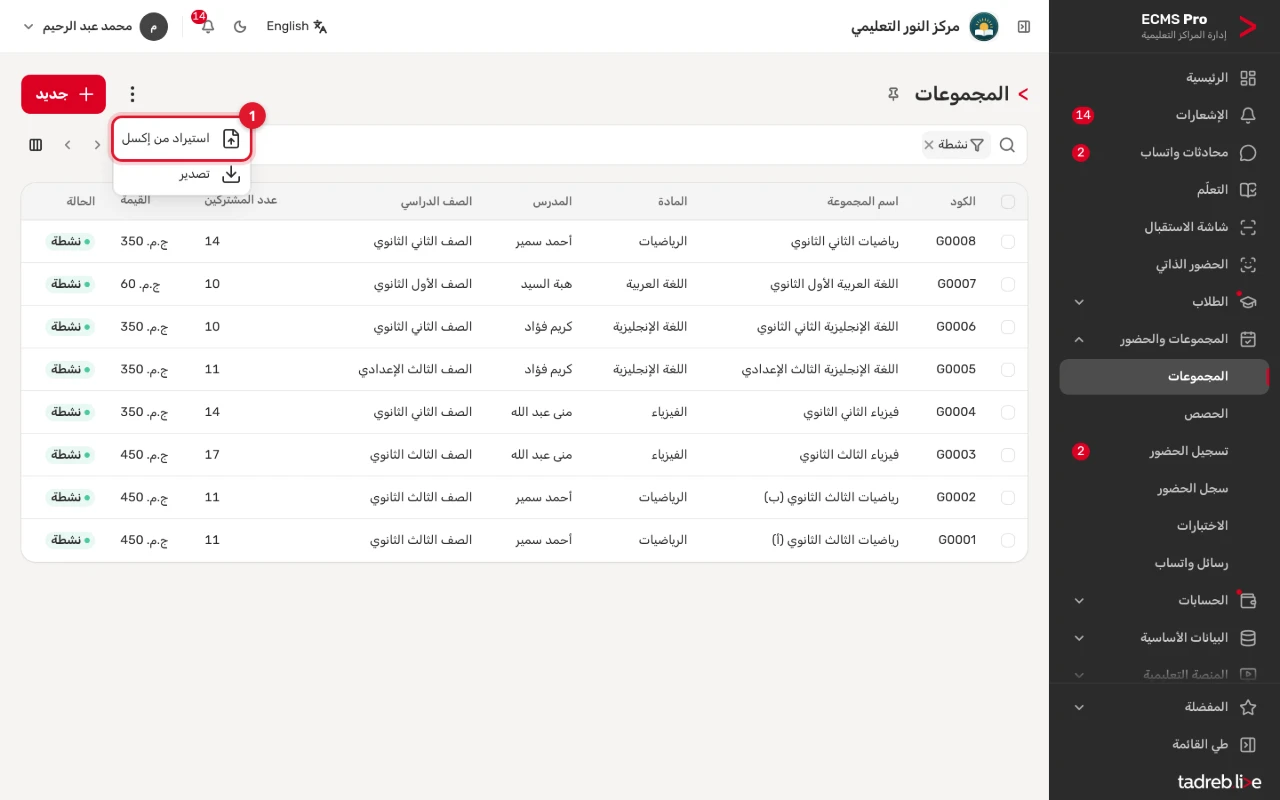Image resolution: width=1280 pixels, height=800 pixels.
Task: Open الإشعارات in the sidebar
Action: 1164,115
